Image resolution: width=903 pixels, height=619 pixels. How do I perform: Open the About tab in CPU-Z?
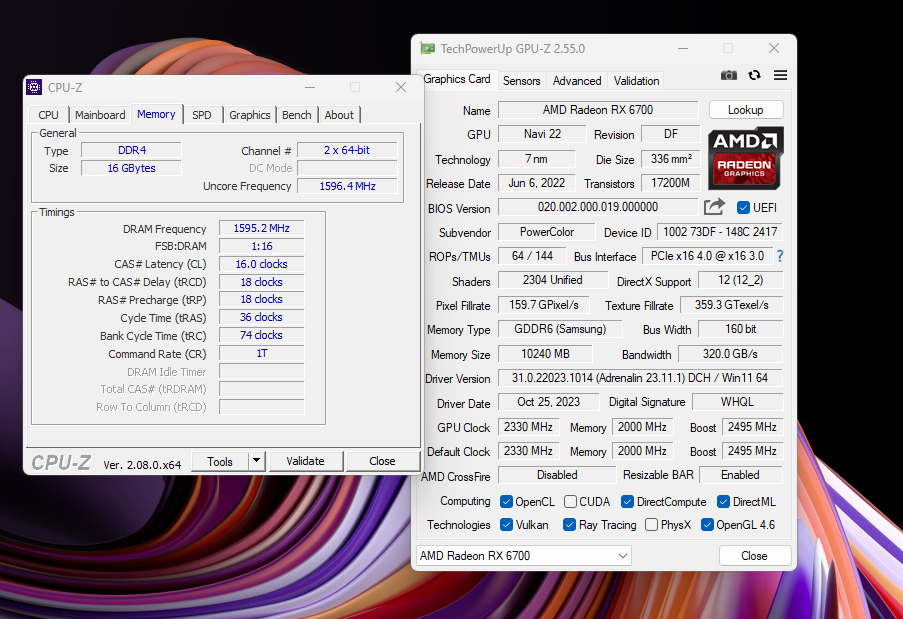tap(339, 115)
